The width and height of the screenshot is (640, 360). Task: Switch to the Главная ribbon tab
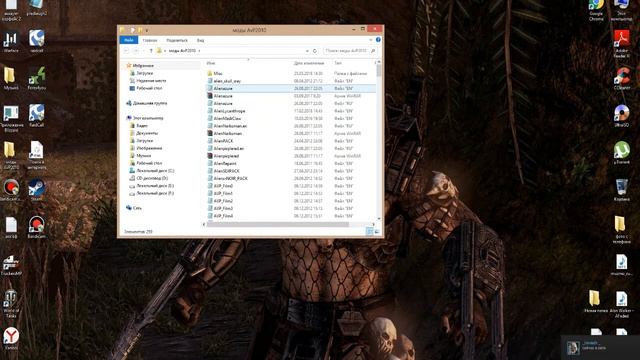coord(150,40)
